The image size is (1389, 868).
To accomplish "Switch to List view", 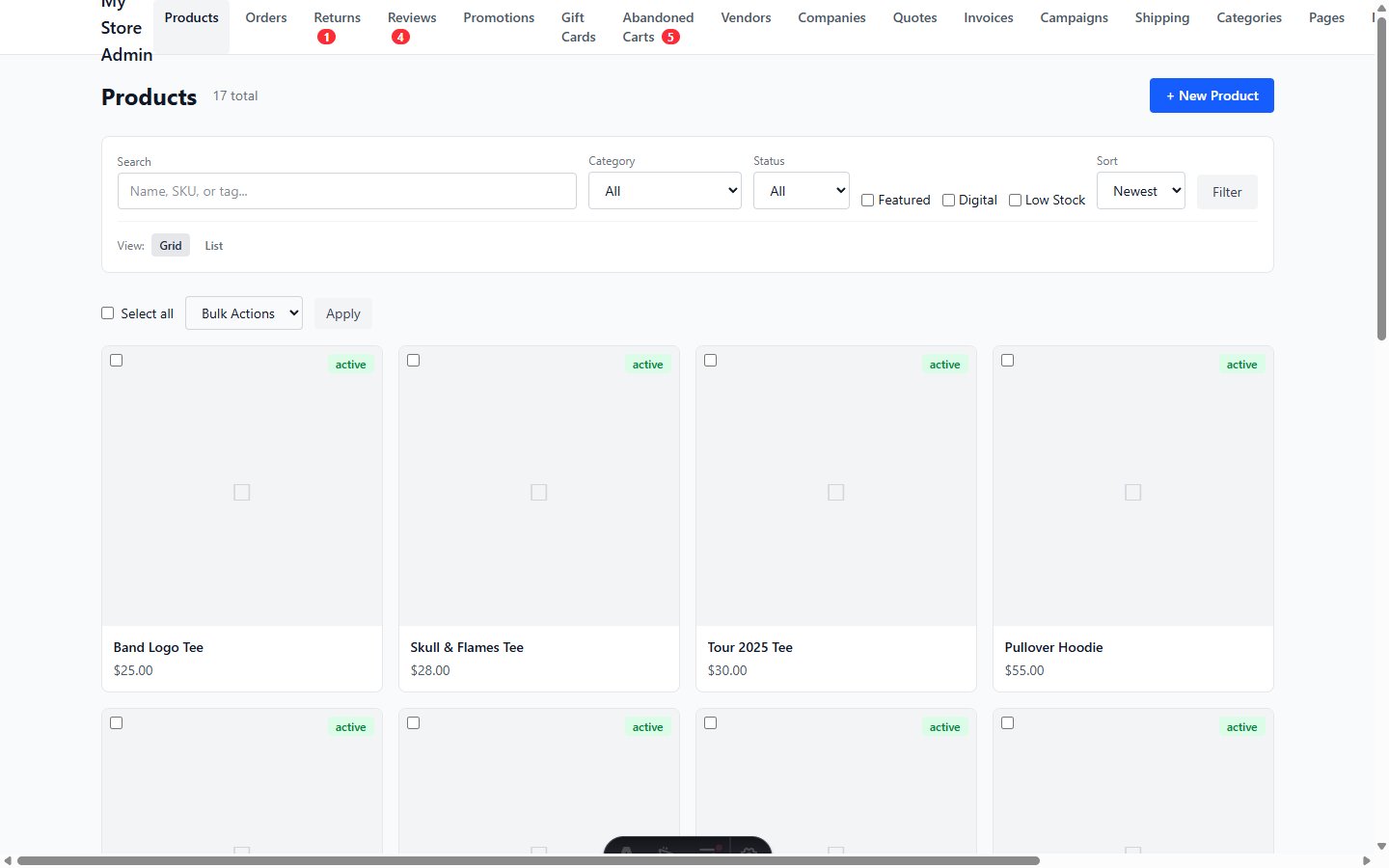I will [x=213, y=245].
